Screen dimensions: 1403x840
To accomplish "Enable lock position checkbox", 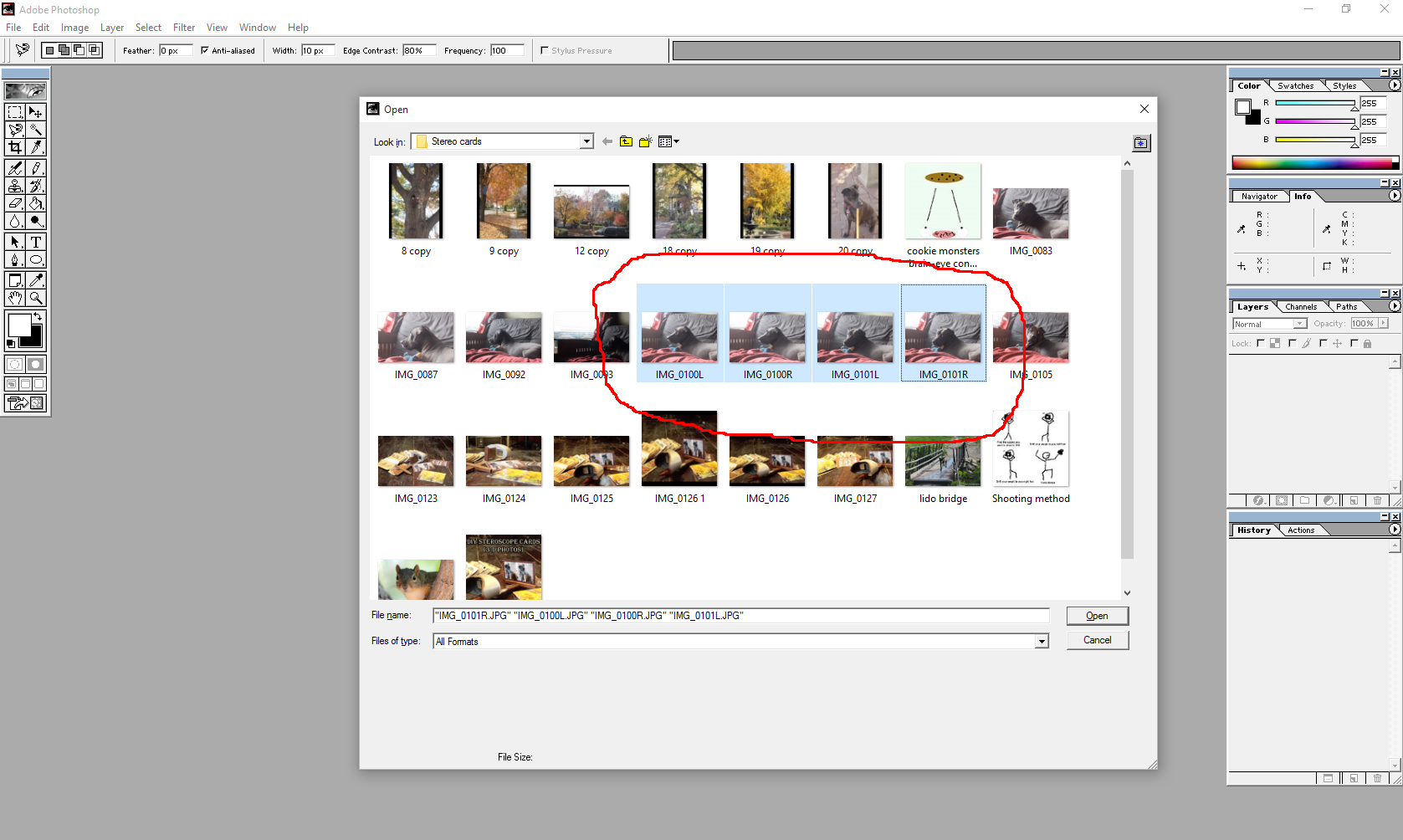I will pos(1323,343).
